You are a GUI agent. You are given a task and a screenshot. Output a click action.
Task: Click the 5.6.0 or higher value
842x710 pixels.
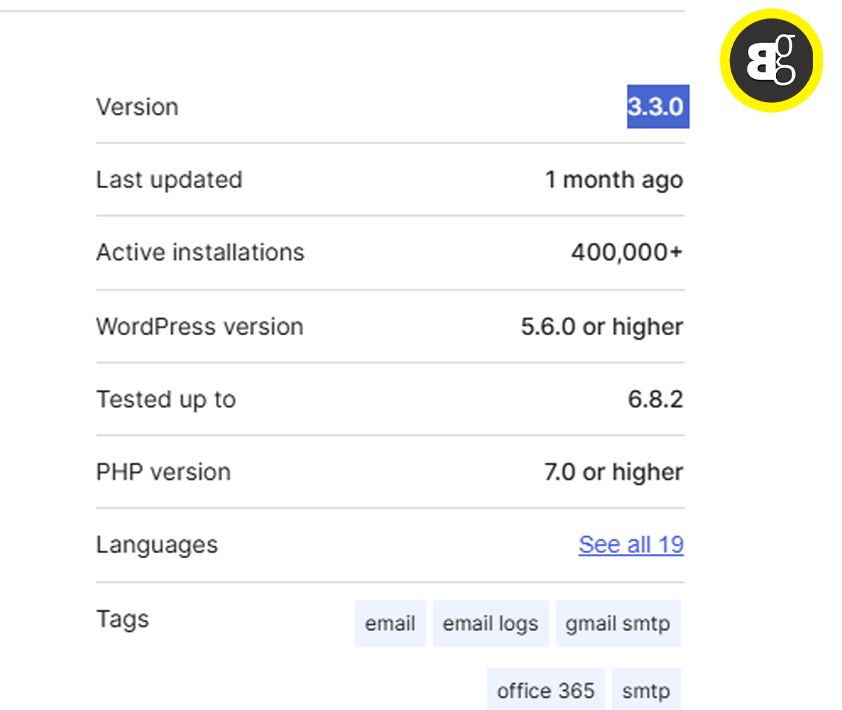(601, 327)
